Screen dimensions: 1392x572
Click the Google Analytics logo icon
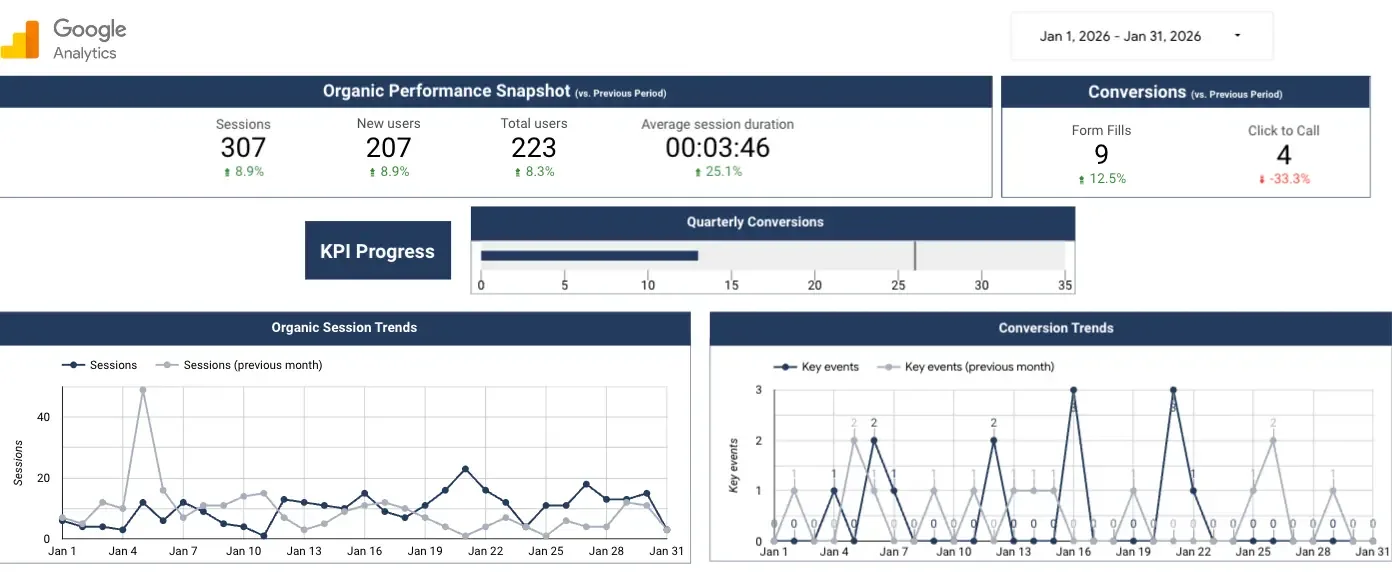click(20, 38)
